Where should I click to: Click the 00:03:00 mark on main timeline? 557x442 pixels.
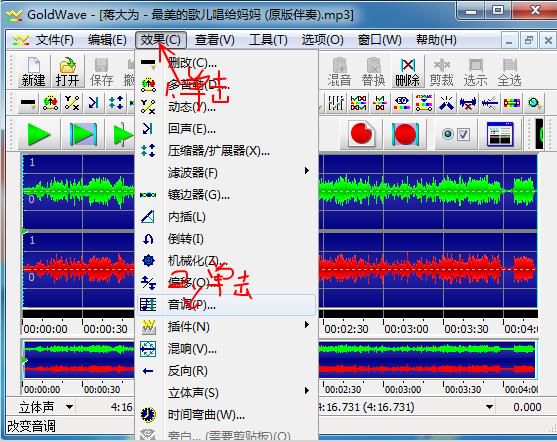click(x=406, y=329)
